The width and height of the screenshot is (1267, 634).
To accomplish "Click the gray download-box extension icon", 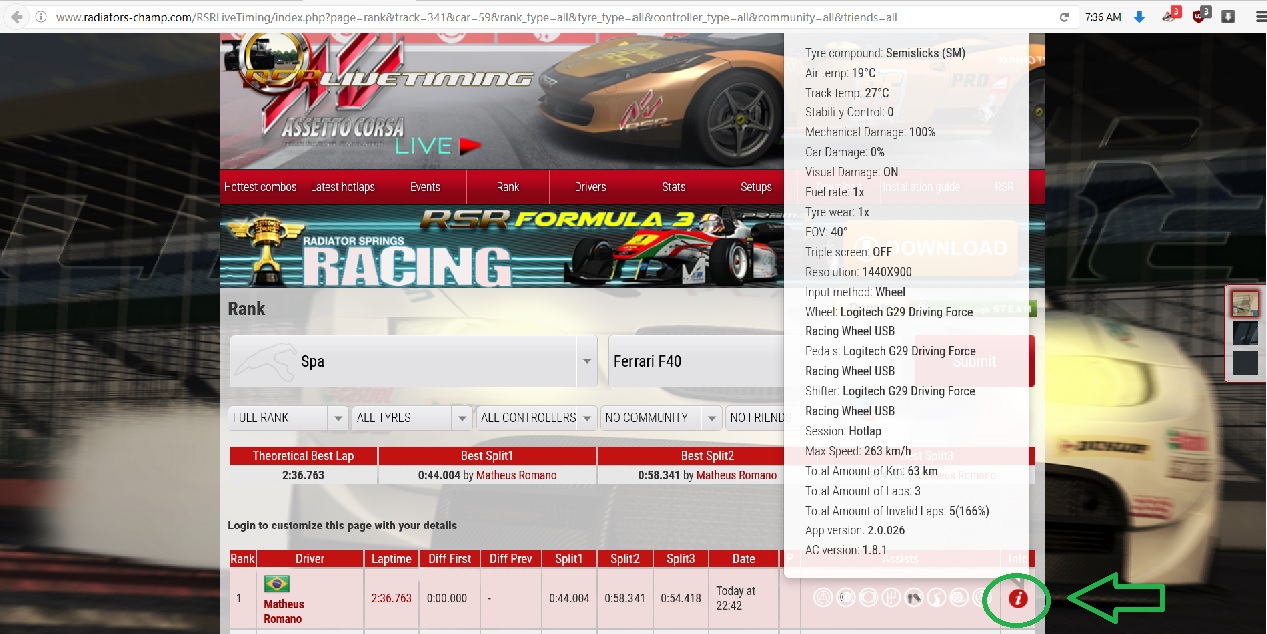I will pyautogui.click(x=1228, y=17).
